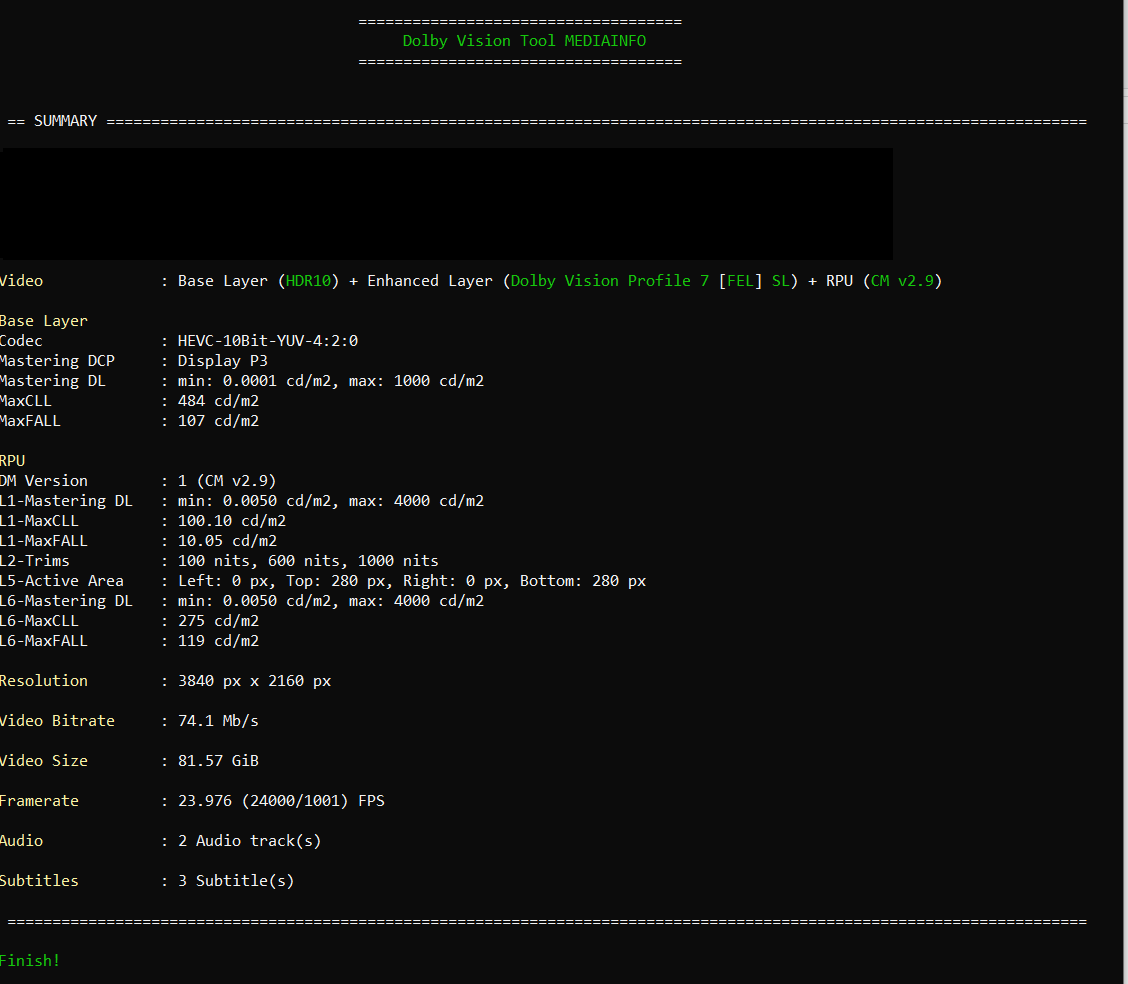Click the L6-Mastering DL value line
Screen dimensions: 1128x984
point(331,601)
